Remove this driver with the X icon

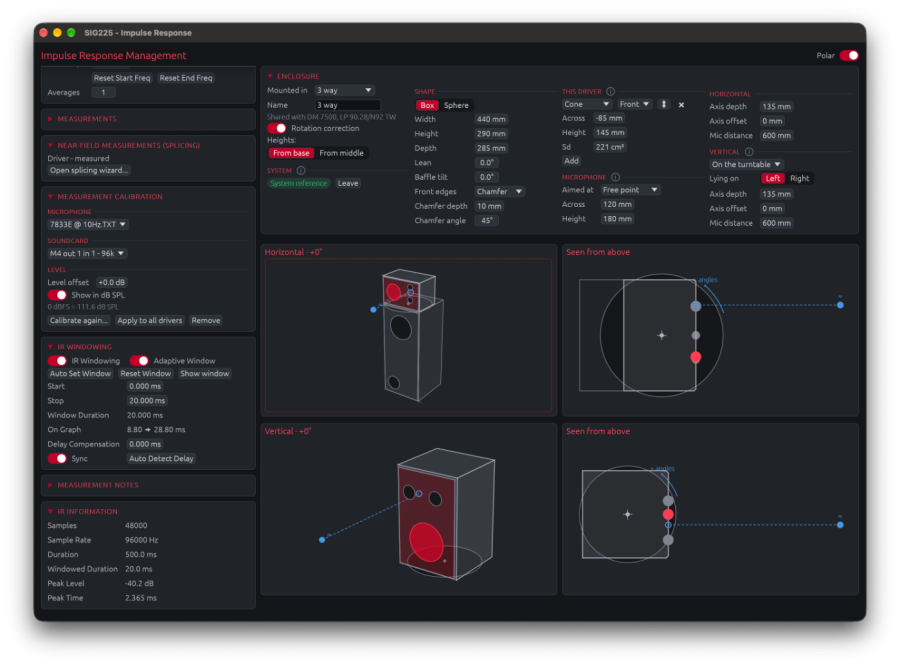point(681,105)
